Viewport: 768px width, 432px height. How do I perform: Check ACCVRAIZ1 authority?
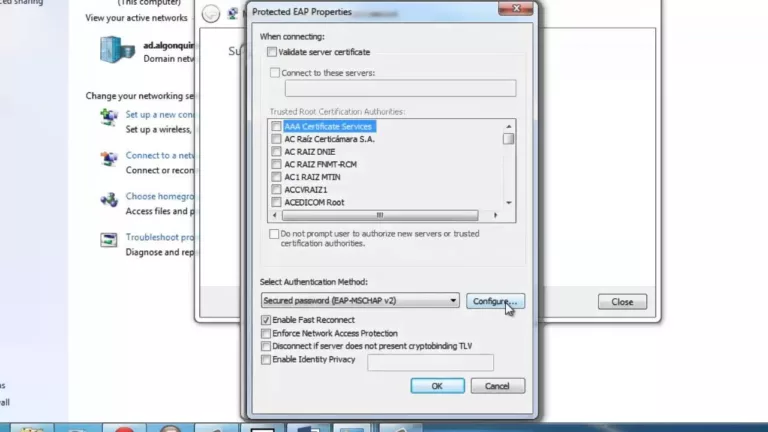coord(276,190)
